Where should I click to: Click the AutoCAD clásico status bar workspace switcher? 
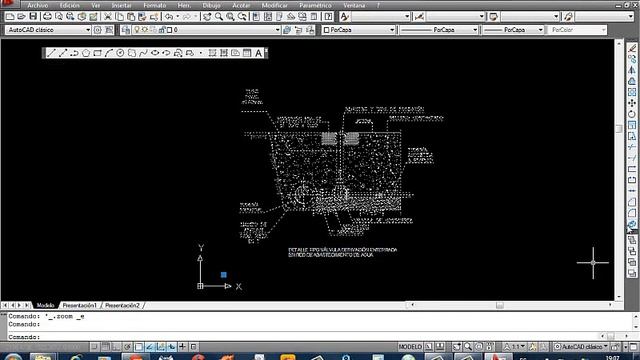(581, 347)
